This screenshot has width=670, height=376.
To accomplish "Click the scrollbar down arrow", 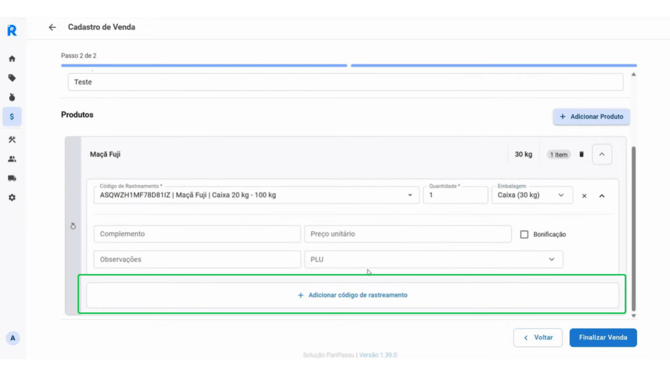I will pyautogui.click(x=634, y=316).
